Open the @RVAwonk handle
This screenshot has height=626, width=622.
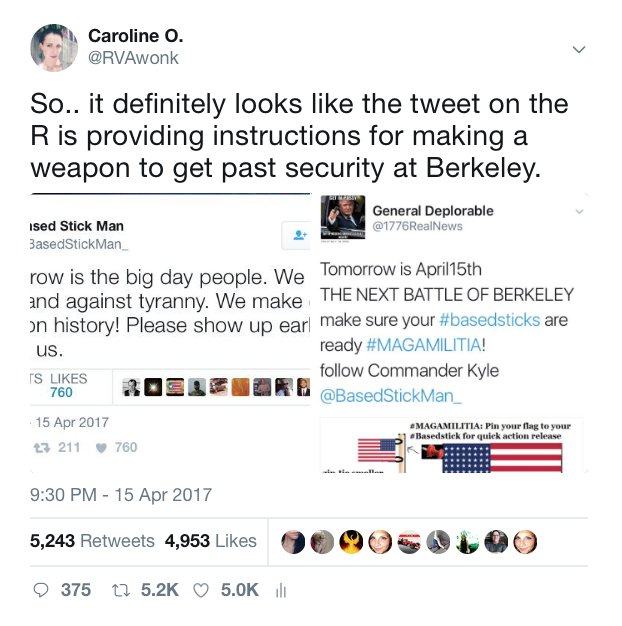(x=133, y=58)
